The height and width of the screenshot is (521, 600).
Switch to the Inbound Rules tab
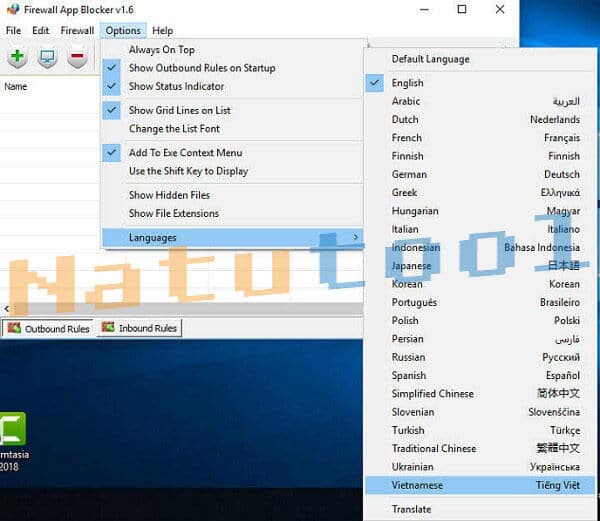point(139,328)
